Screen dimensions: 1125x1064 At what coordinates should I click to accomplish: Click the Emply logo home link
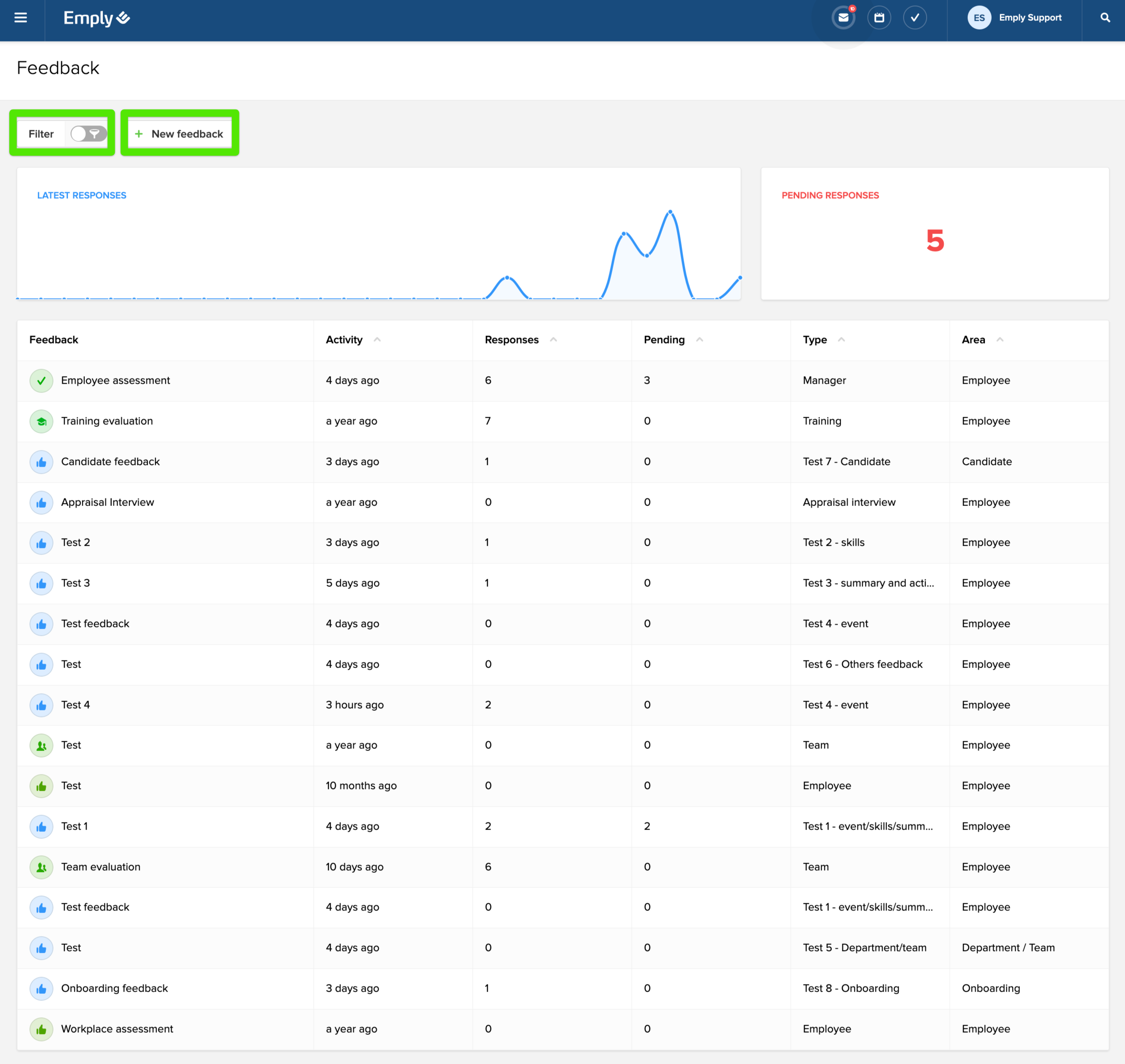coord(96,18)
